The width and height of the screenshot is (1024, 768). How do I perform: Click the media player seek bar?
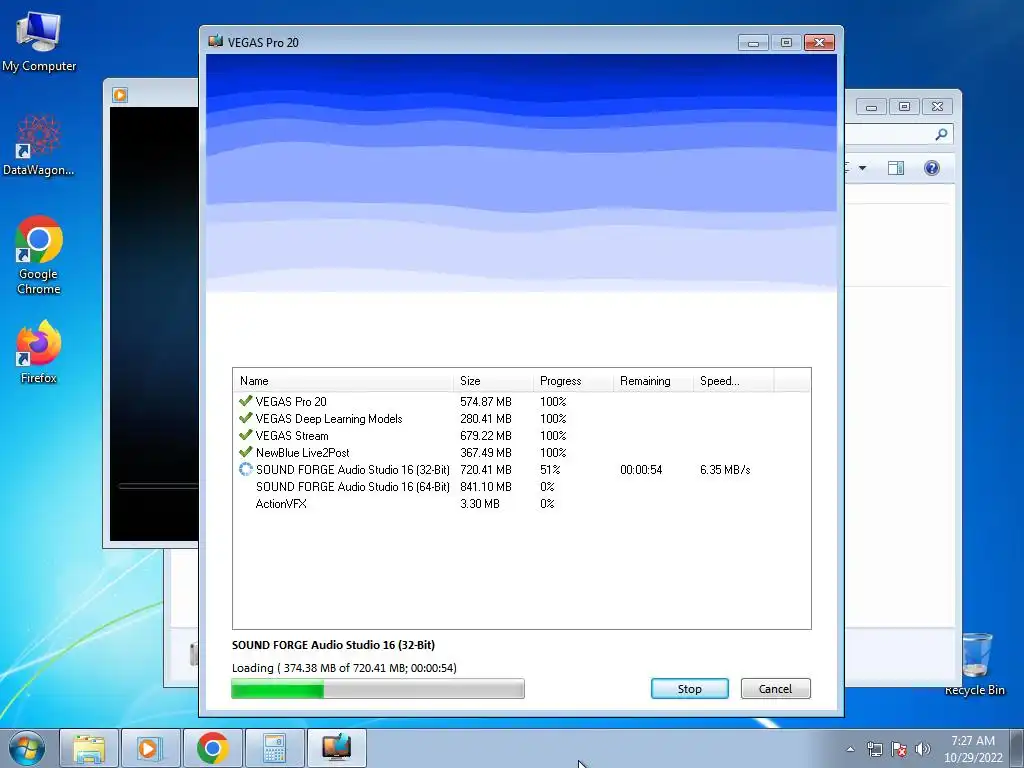(x=158, y=486)
